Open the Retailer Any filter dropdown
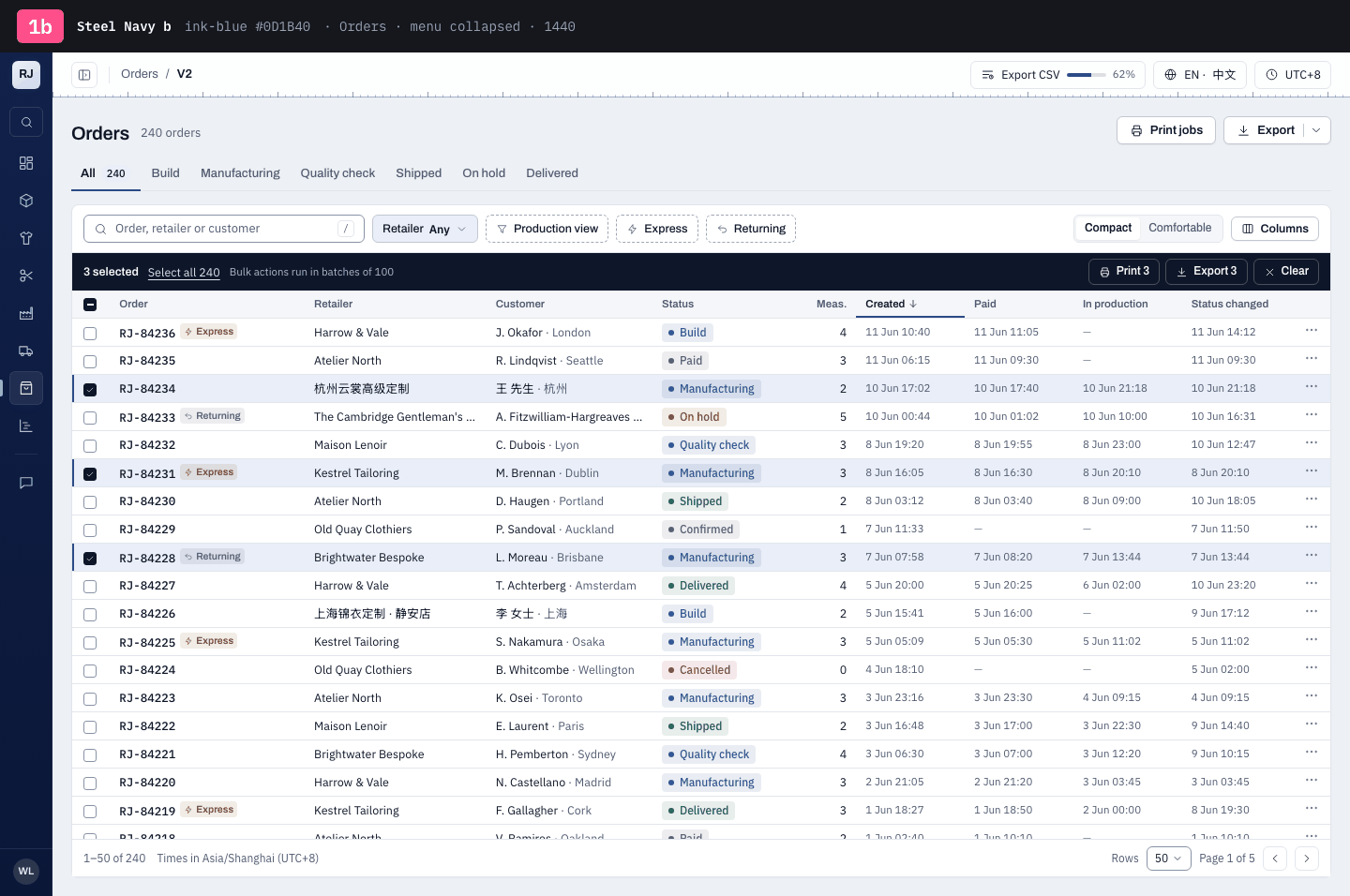This screenshot has height=896, width=1350. point(425,229)
